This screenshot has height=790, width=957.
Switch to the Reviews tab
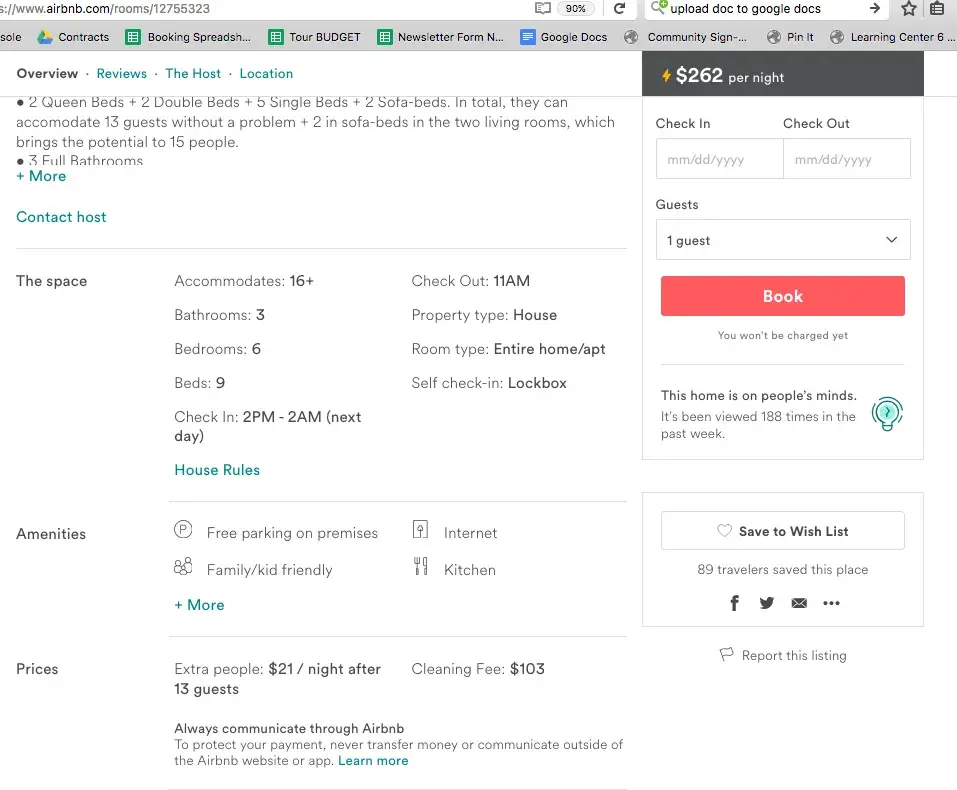[121, 74]
